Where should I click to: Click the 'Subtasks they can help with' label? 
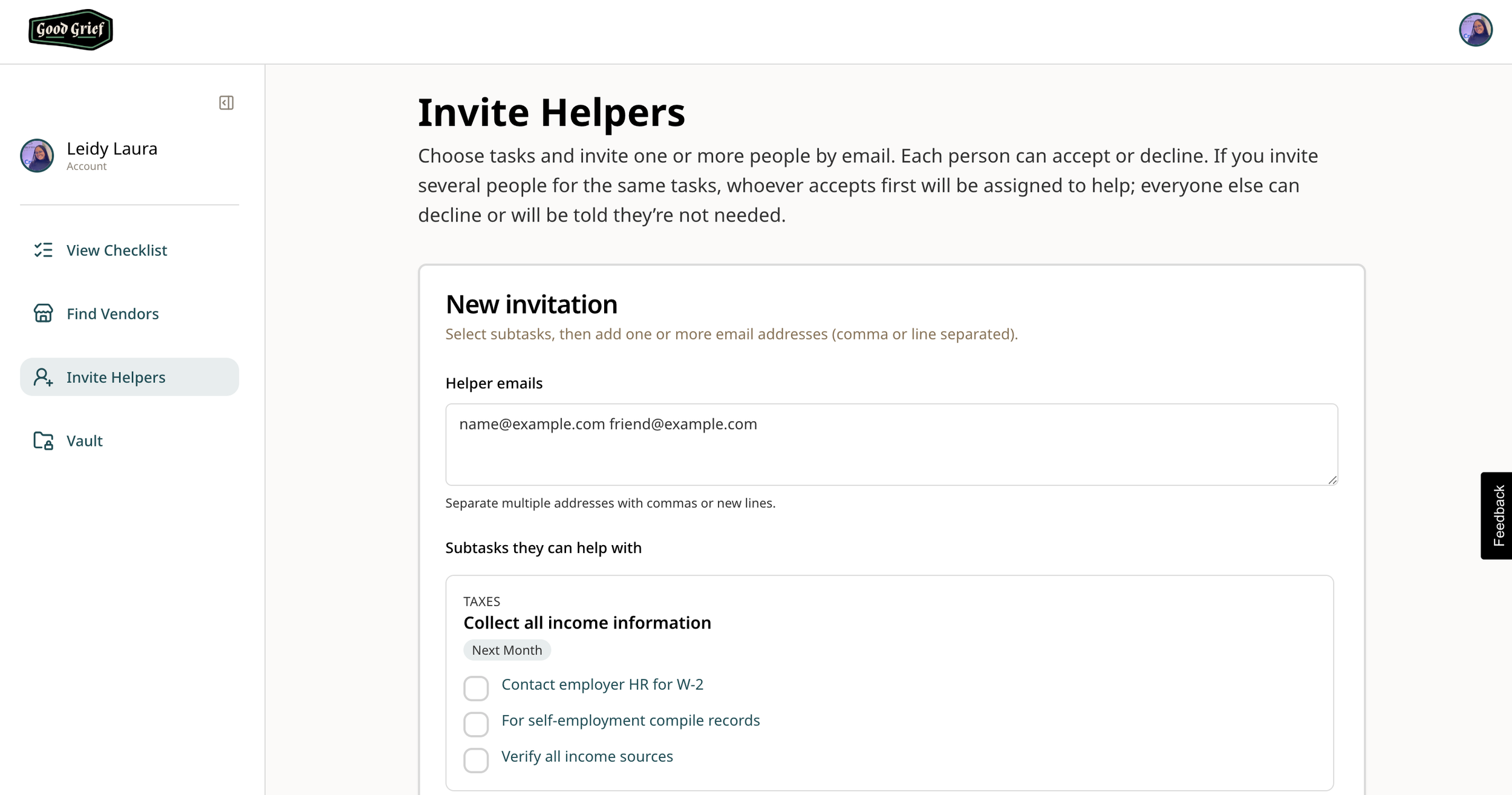pyautogui.click(x=543, y=548)
